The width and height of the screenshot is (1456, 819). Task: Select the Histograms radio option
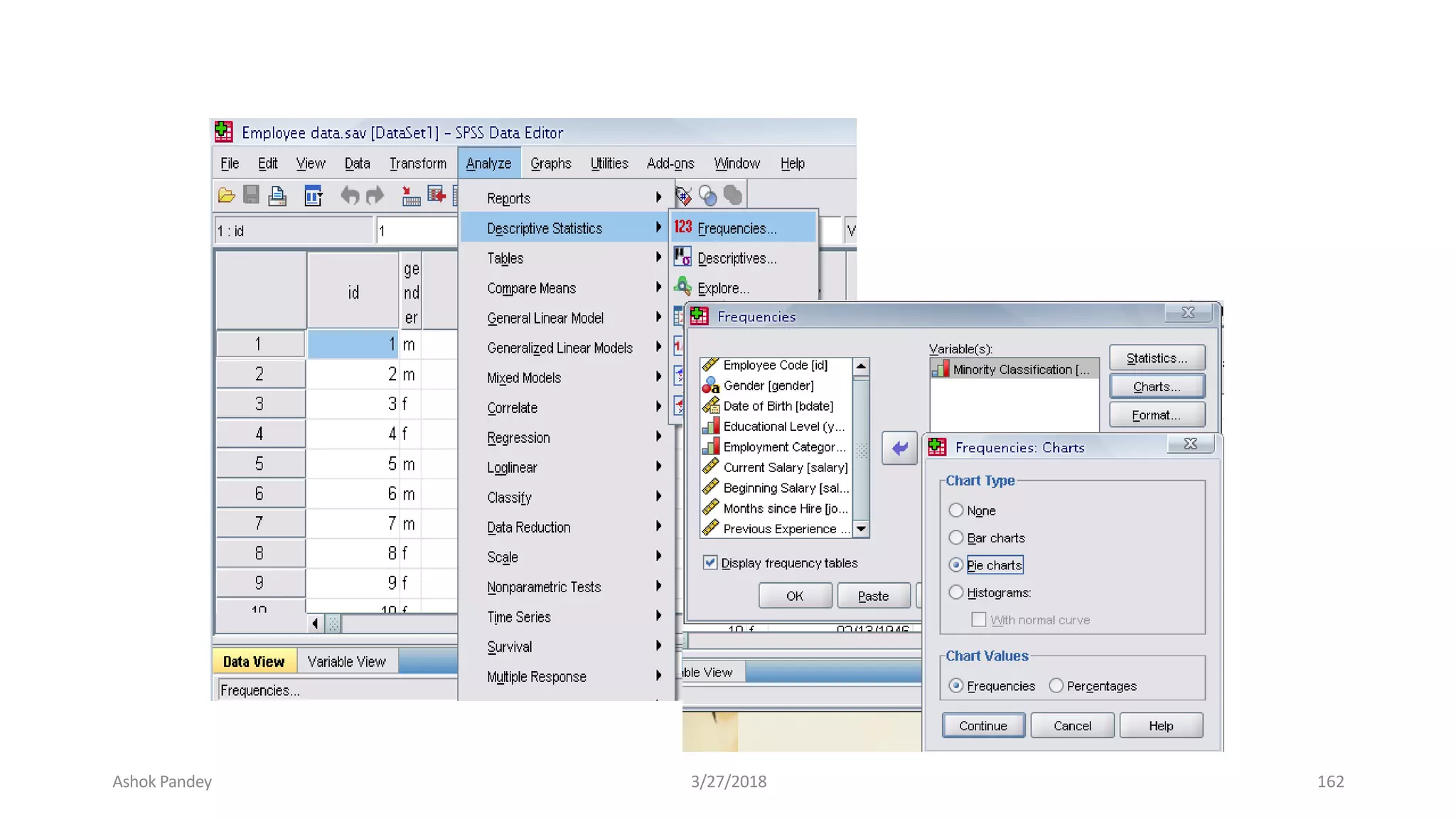click(x=956, y=592)
